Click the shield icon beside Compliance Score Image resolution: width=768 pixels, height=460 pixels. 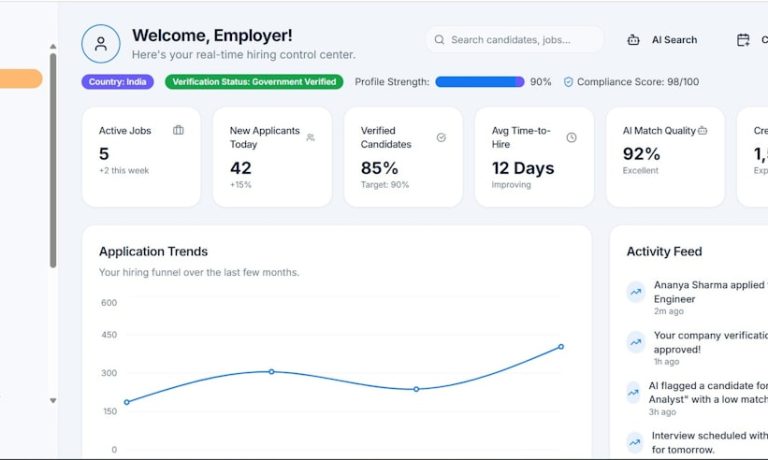(568, 82)
